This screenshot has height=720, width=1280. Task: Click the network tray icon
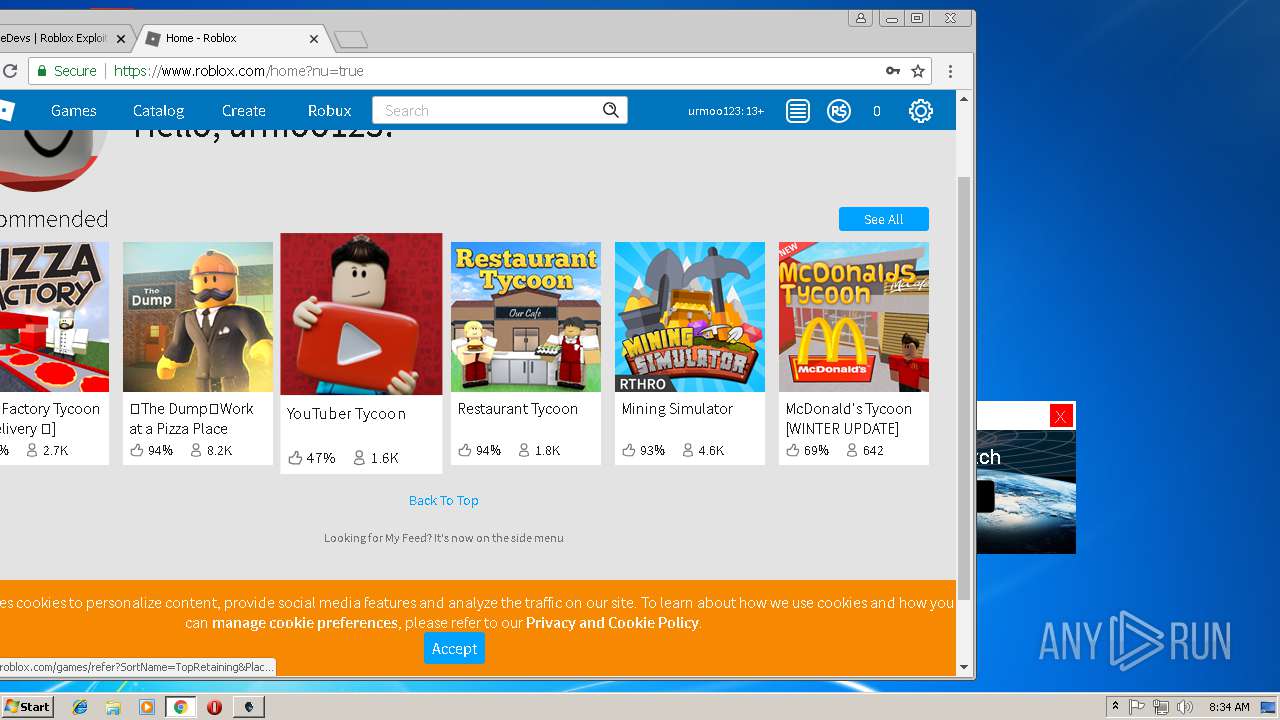pyautogui.click(x=1161, y=707)
